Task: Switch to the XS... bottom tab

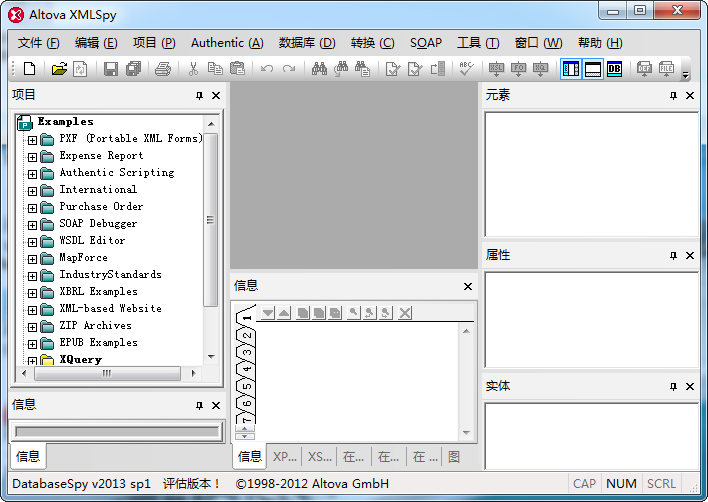Action: coord(319,457)
